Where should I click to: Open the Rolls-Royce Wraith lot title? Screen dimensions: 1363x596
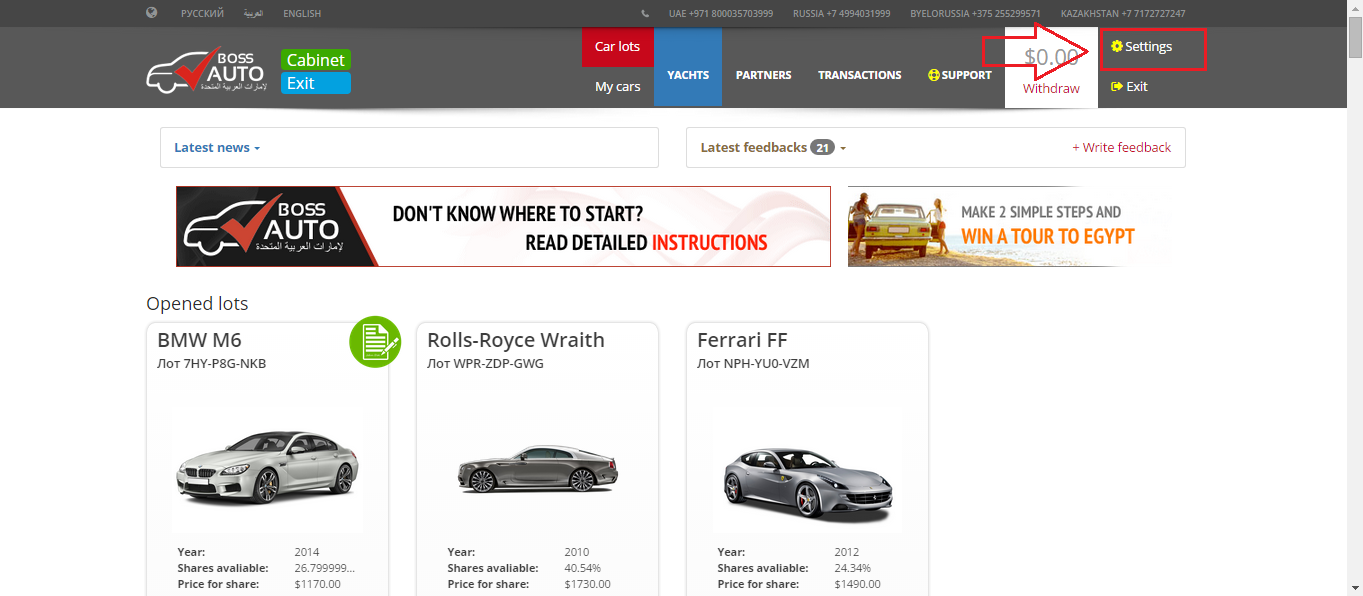[516, 340]
